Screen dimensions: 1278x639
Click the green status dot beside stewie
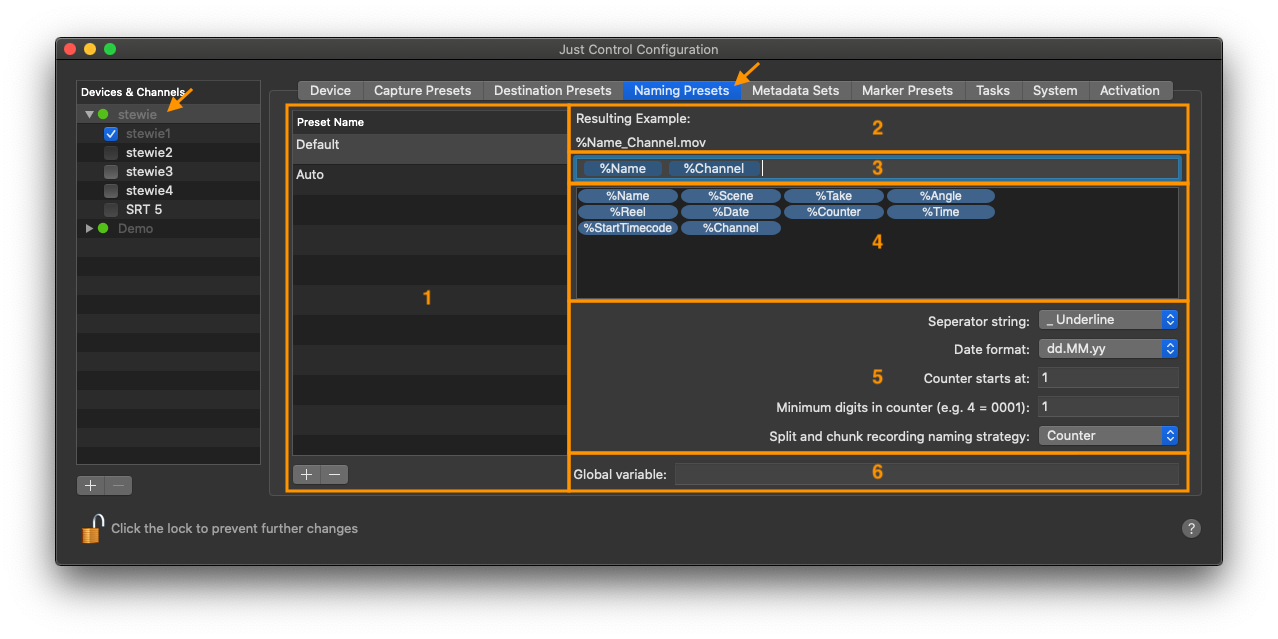103,114
